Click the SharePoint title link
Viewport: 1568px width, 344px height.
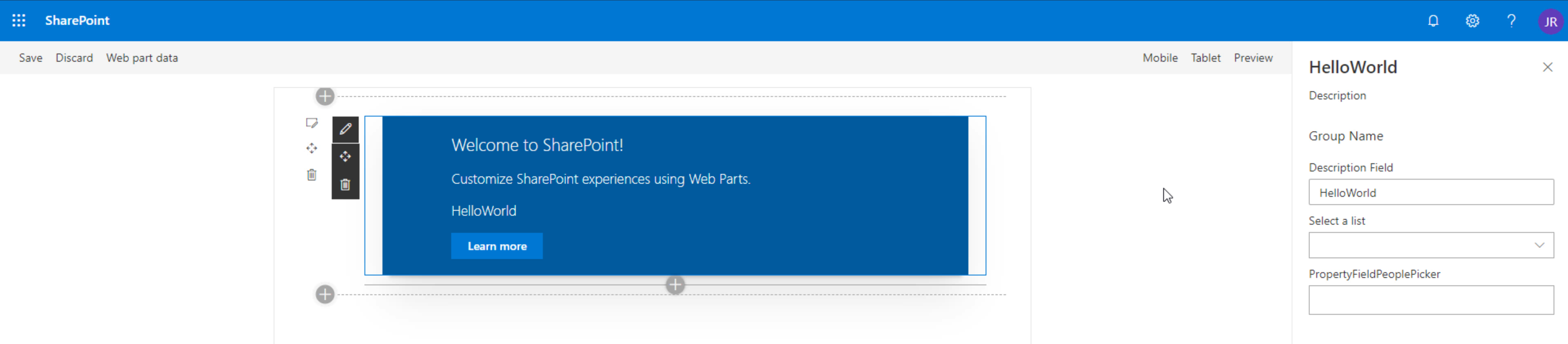point(77,20)
